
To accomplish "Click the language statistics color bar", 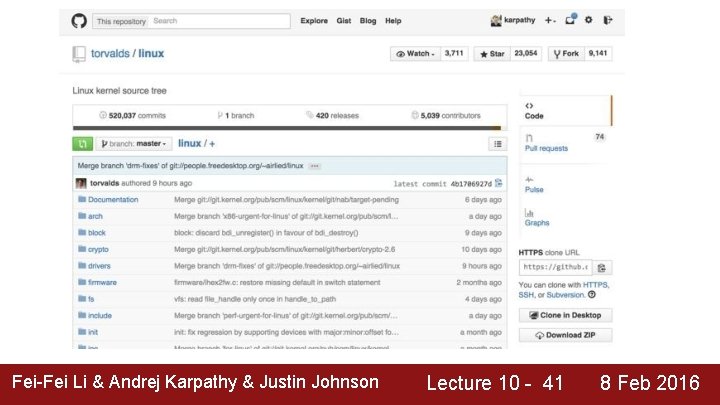I will [290, 128].
